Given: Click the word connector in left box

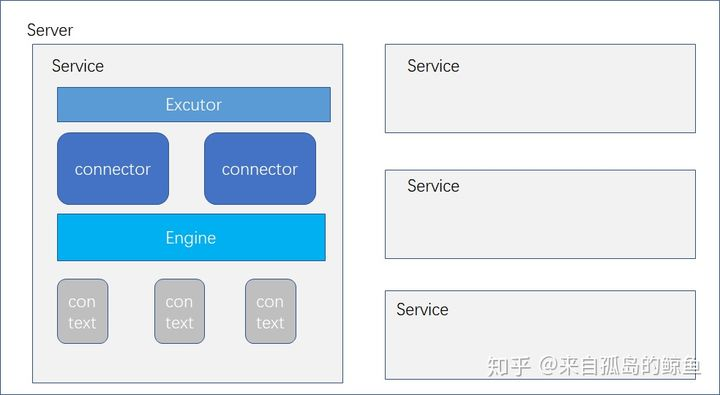Looking at the screenshot, I should point(112,169).
